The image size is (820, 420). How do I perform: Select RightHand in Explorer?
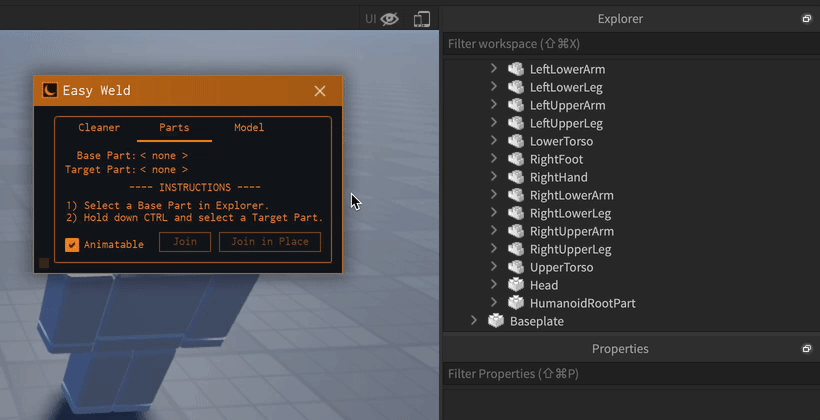[x=559, y=178]
